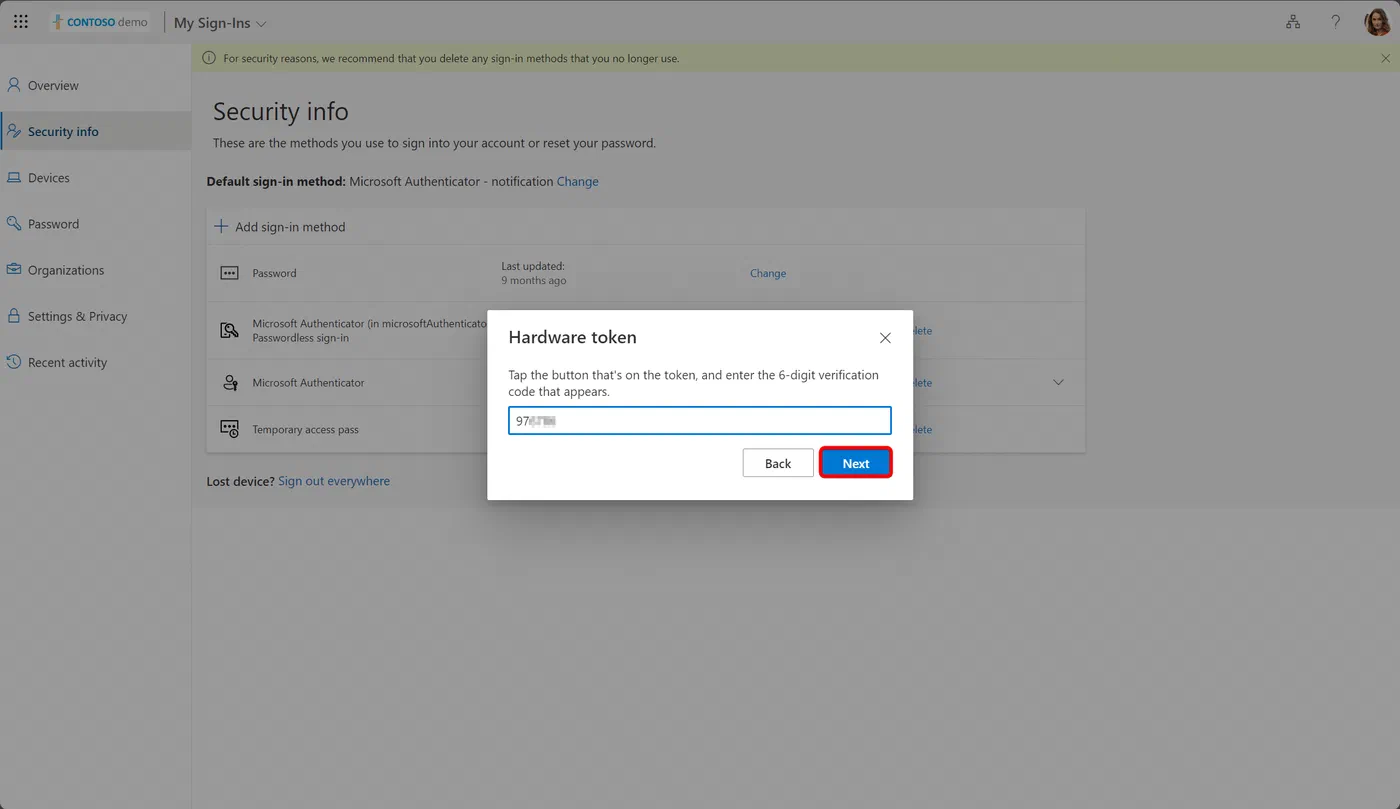Image resolution: width=1400 pixels, height=809 pixels.
Task: Open the organization chart icon in header
Action: click(1293, 22)
